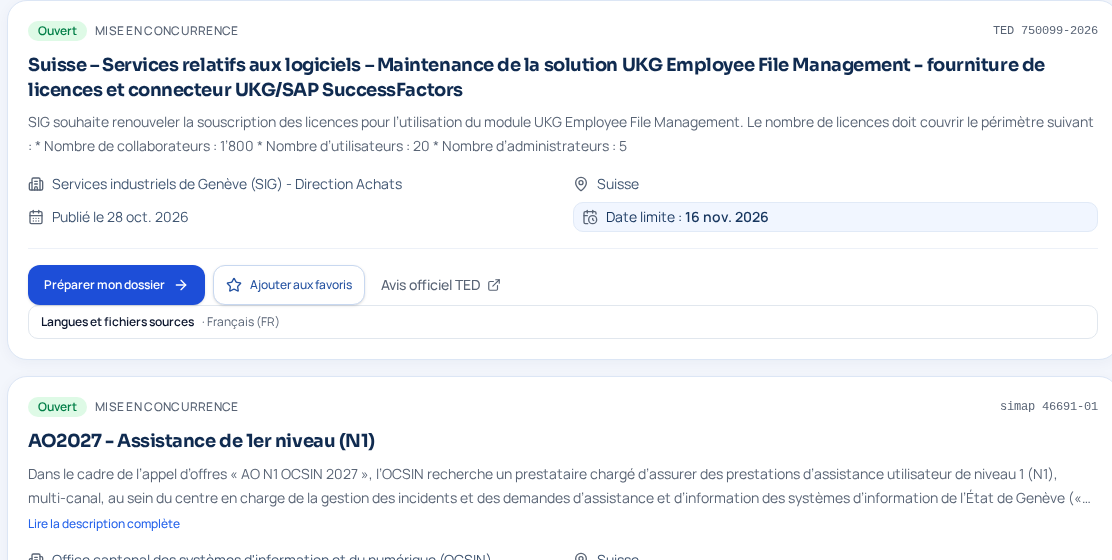This screenshot has width=1112, height=560.
Task: Click the 'Préparer mon dossier' button
Action: (x=116, y=285)
